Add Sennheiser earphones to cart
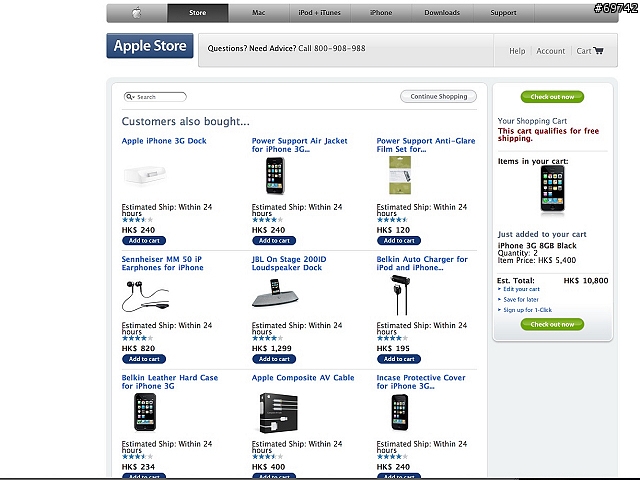 tap(144, 359)
